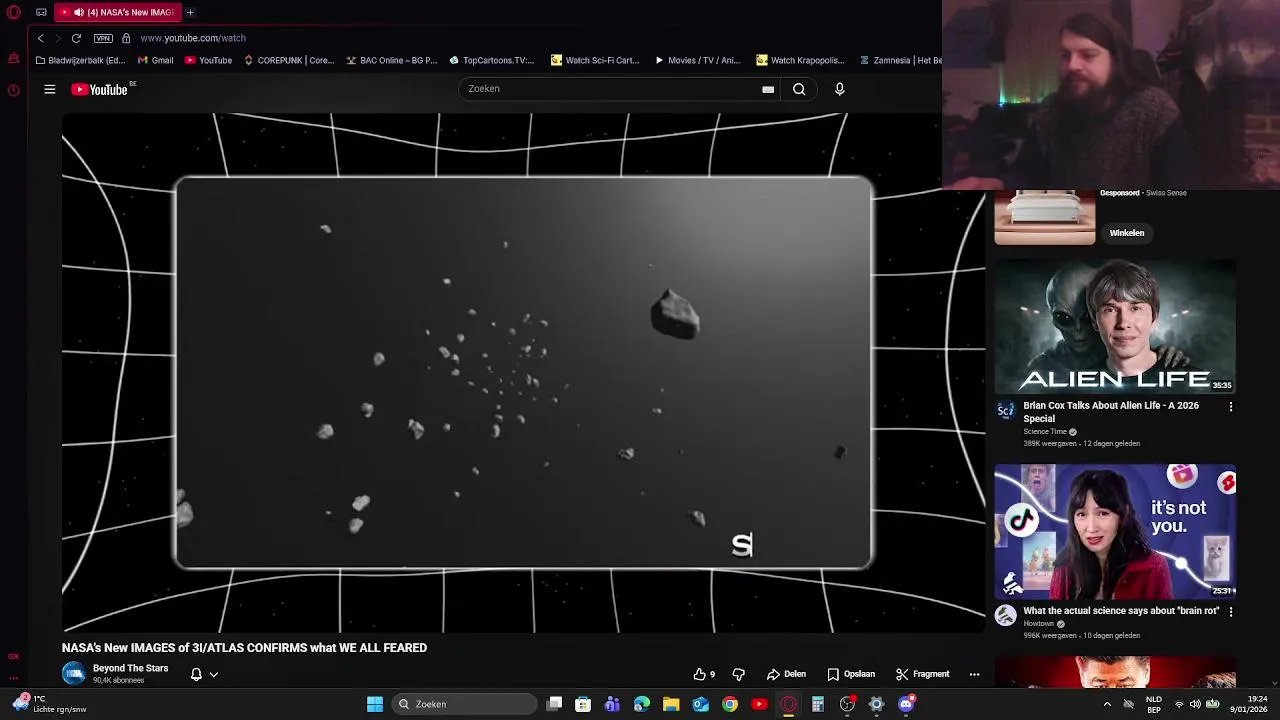
Task: Open the YouTube bookmark in the bar
Action: click(208, 60)
